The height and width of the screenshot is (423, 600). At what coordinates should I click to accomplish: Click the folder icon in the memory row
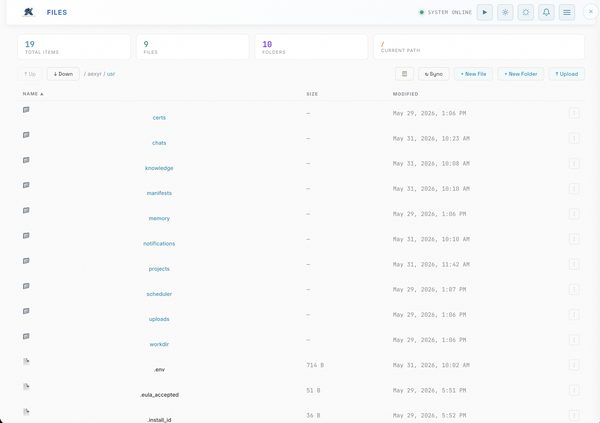point(26,210)
